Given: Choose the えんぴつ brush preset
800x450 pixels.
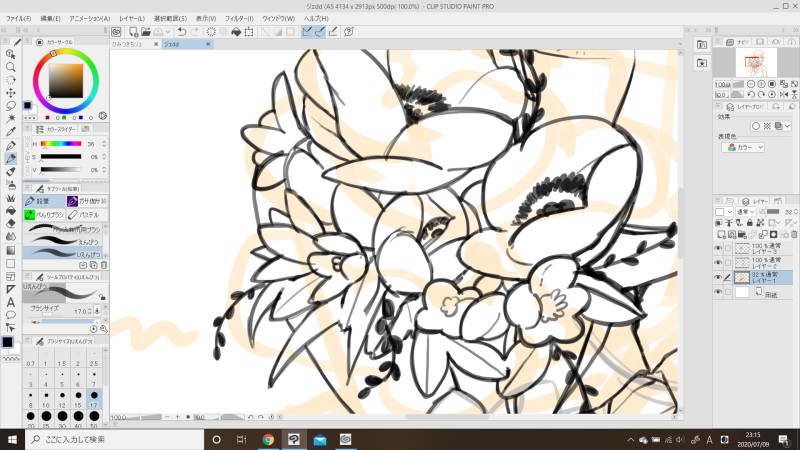Looking at the screenshot, I should 64,241.
